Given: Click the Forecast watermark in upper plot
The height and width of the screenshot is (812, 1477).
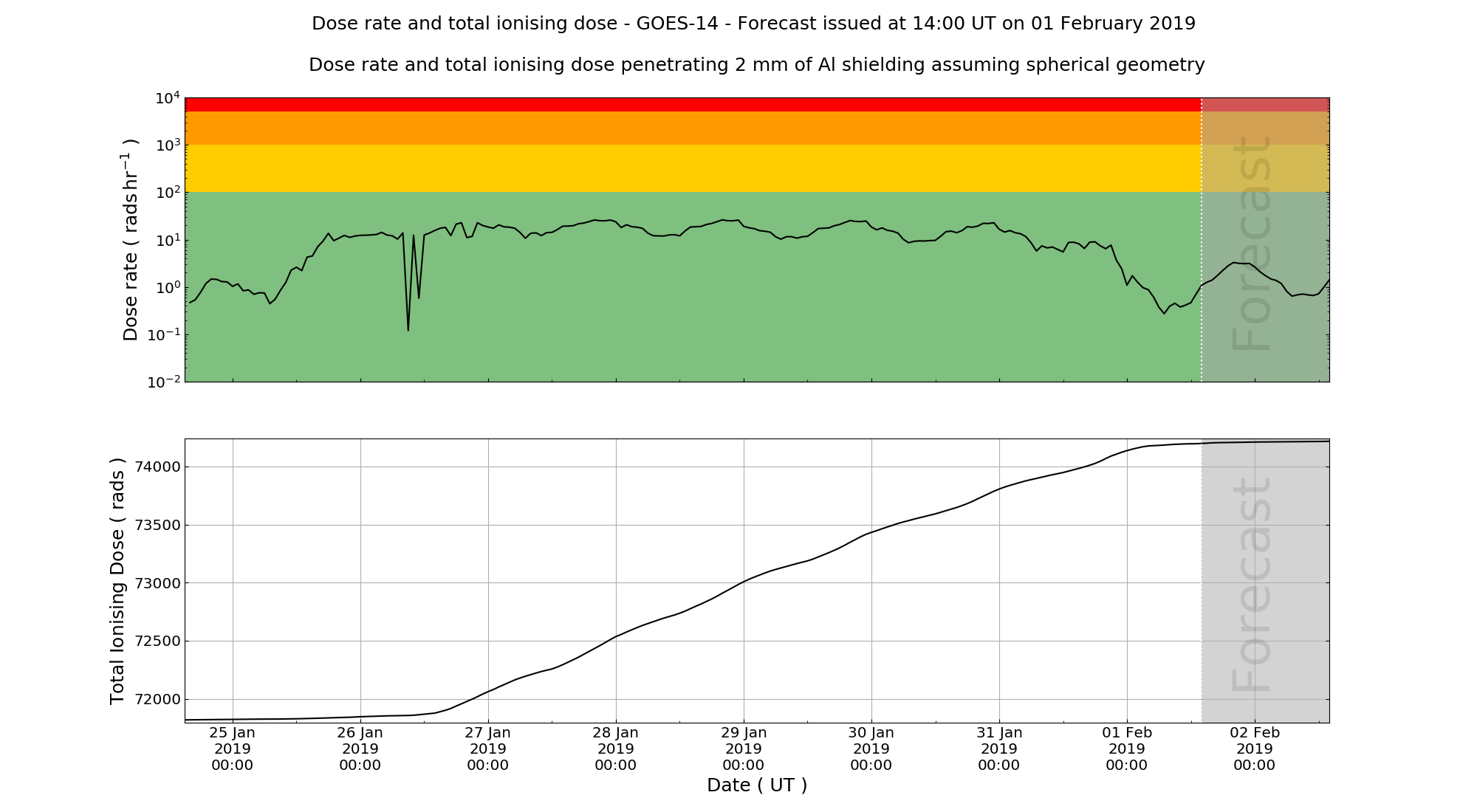Looking at the screenshot, I should tap(1252, 244).
